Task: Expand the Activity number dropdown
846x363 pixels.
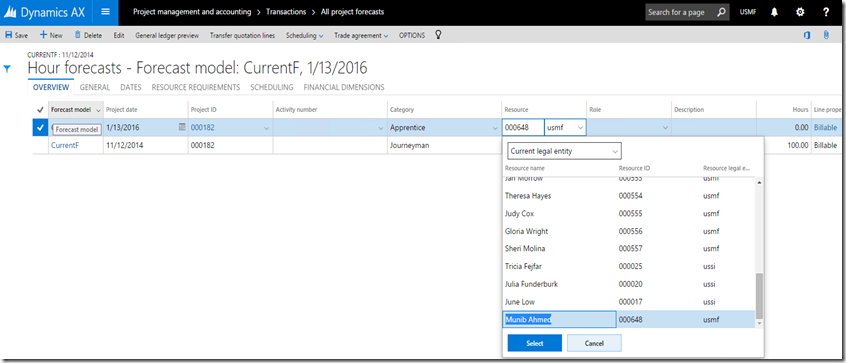Action: [381, 128]
